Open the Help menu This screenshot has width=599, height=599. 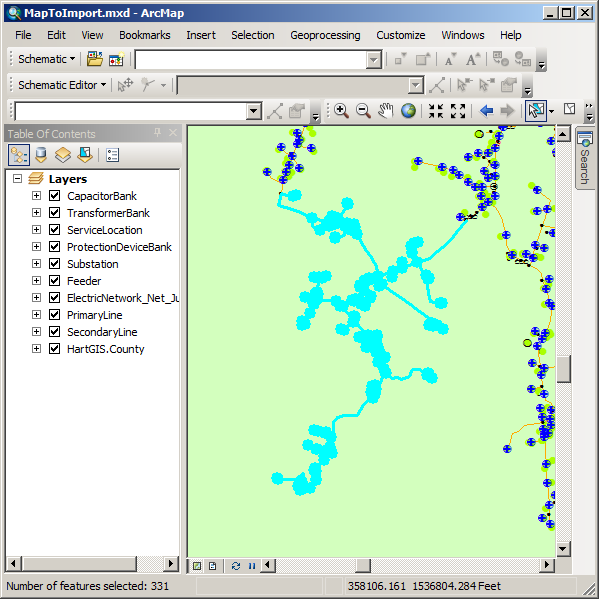[510, 35]
